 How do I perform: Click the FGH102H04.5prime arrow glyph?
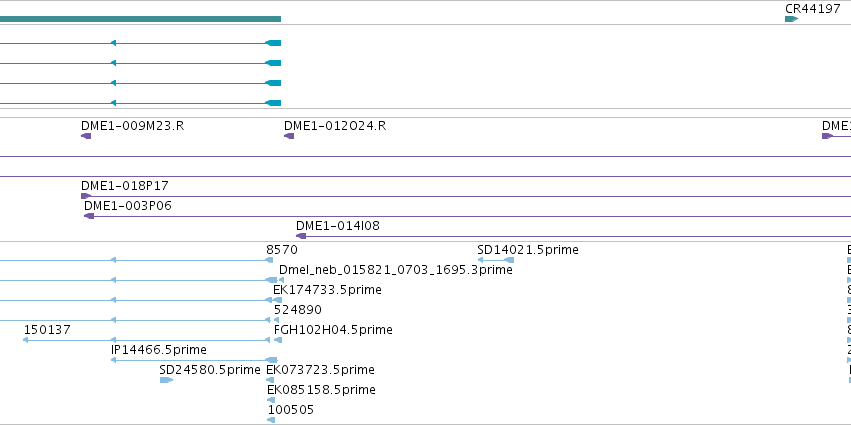click(x=278, y=340)
